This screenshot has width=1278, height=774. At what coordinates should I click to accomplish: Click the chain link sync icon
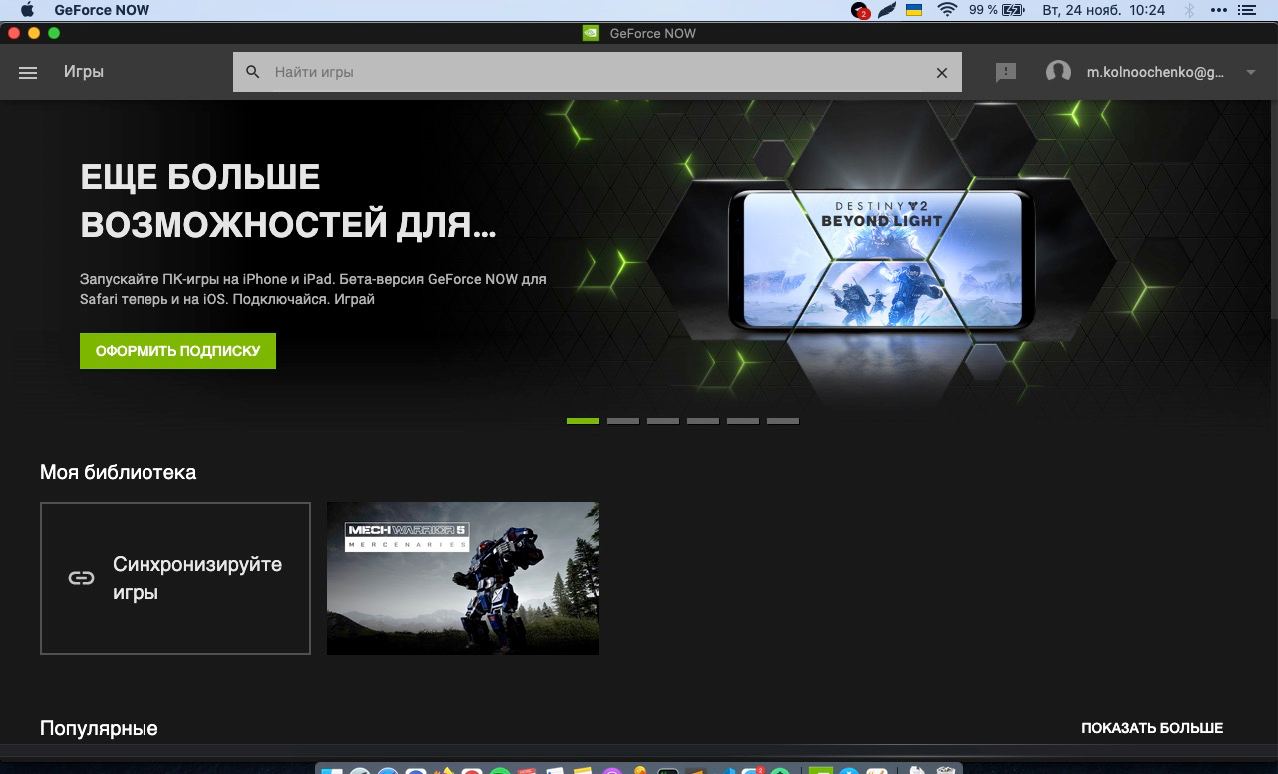pyautogui.click(x=81, y=578)
